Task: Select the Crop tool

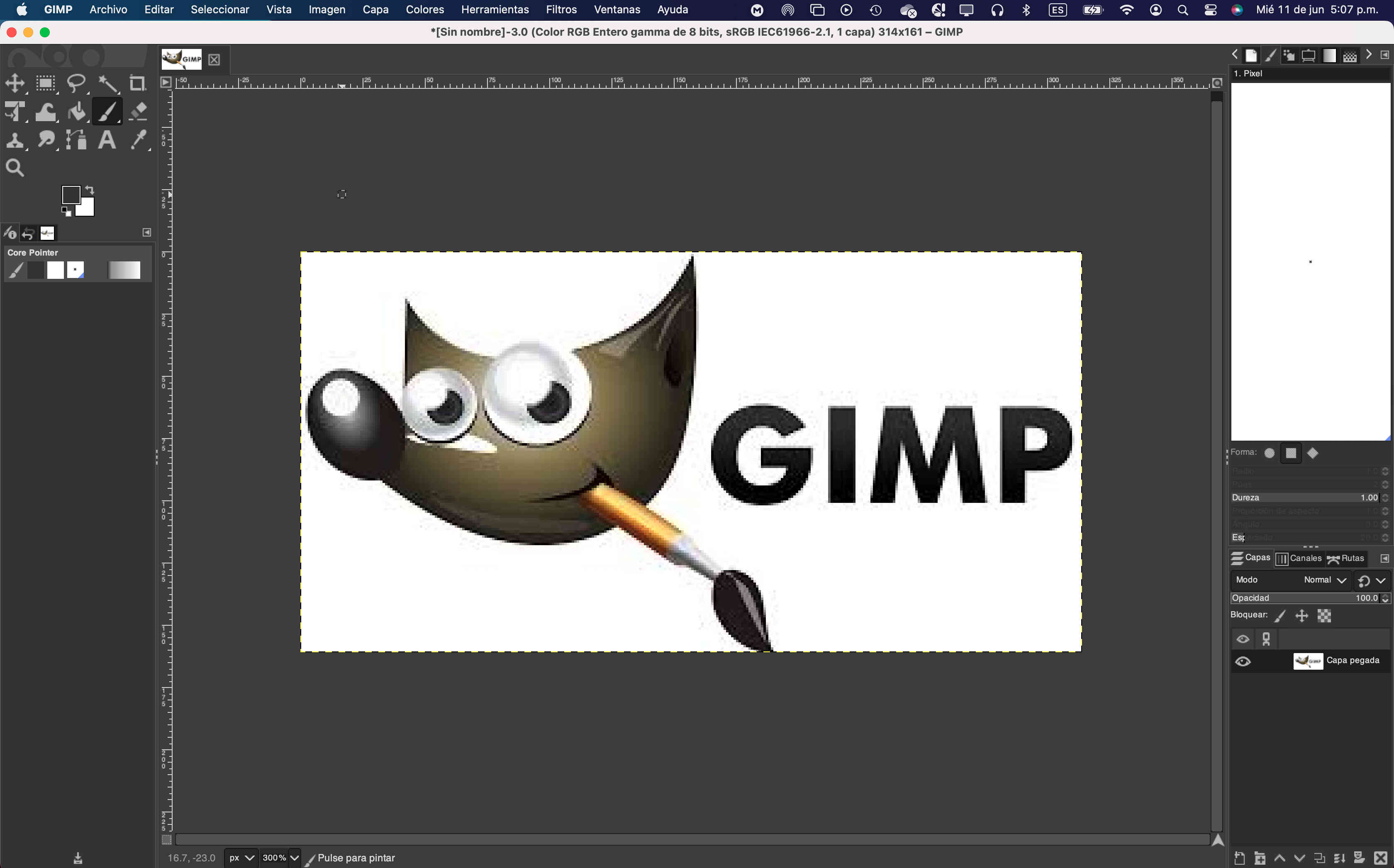Action: pyautogui.click(x=138, y=83)
